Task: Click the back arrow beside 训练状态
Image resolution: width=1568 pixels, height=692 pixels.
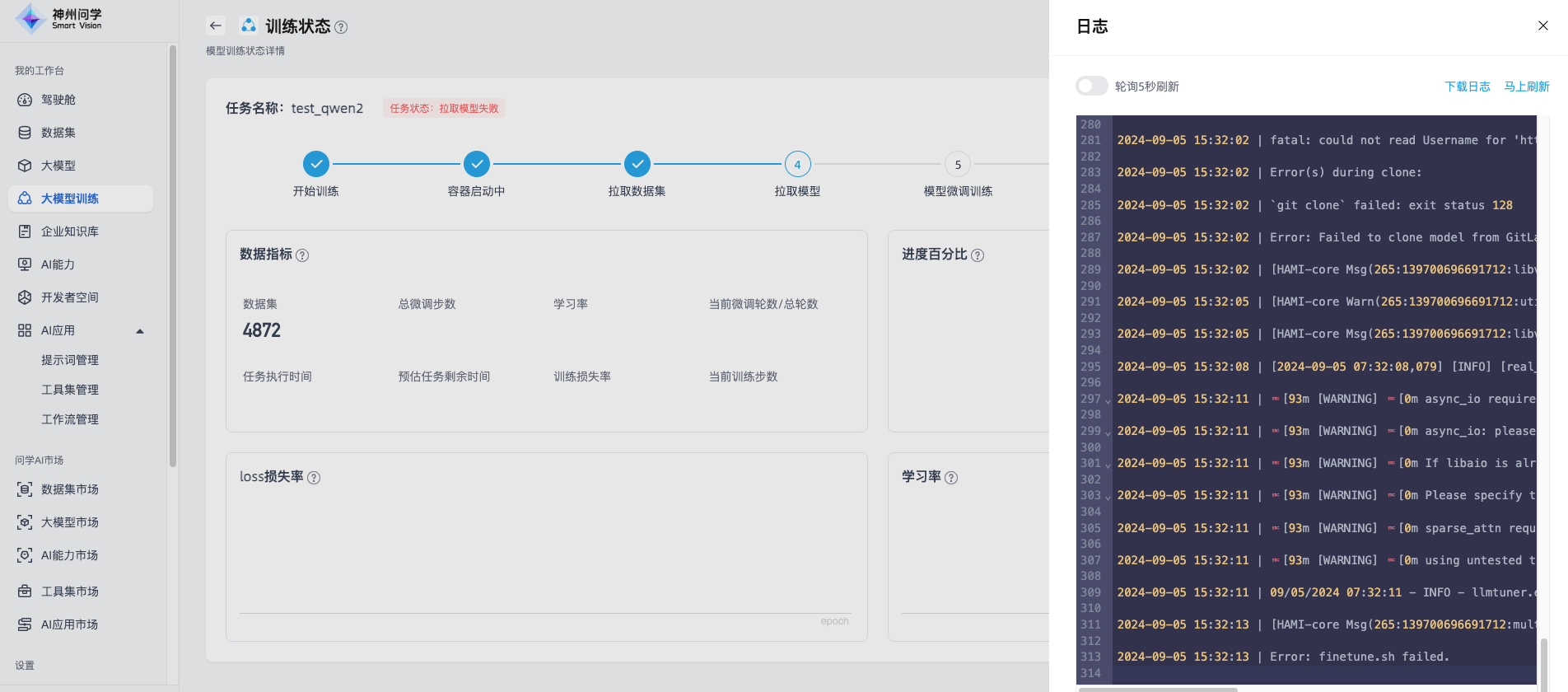Action: 216,26
